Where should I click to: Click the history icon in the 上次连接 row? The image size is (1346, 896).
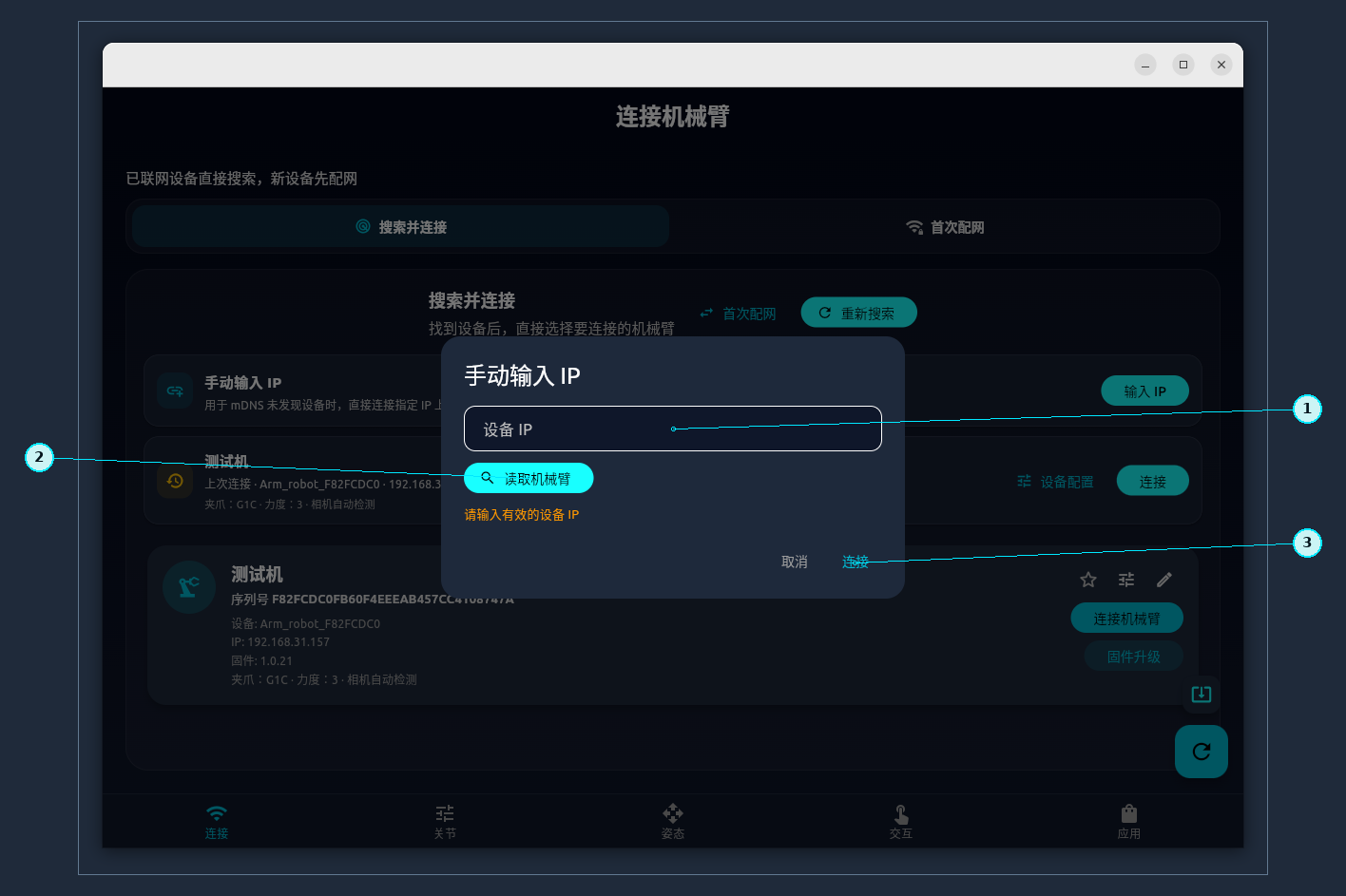point(175,480)
